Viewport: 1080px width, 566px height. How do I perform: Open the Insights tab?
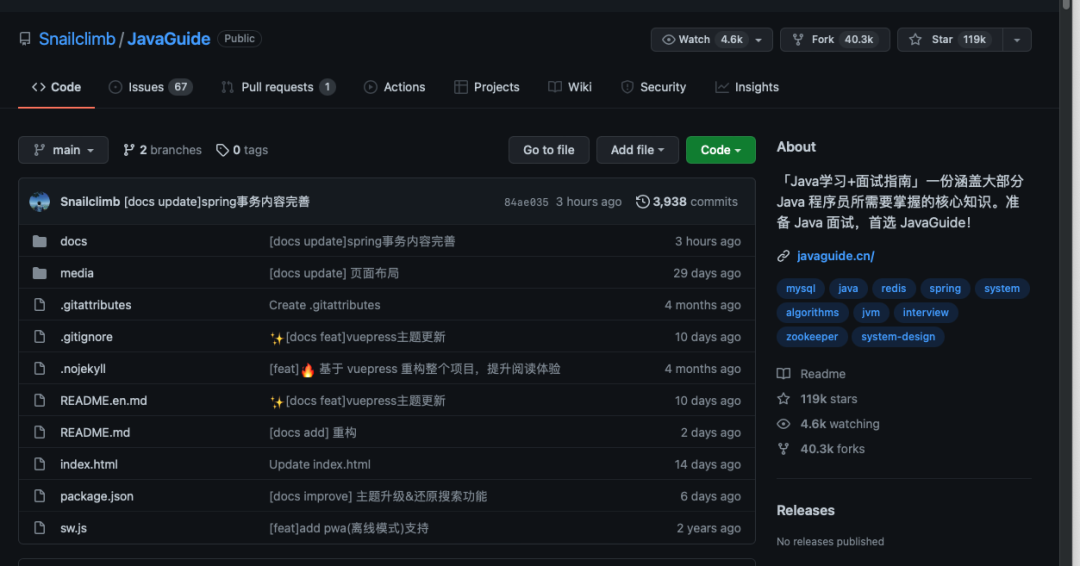pos(747,87)
